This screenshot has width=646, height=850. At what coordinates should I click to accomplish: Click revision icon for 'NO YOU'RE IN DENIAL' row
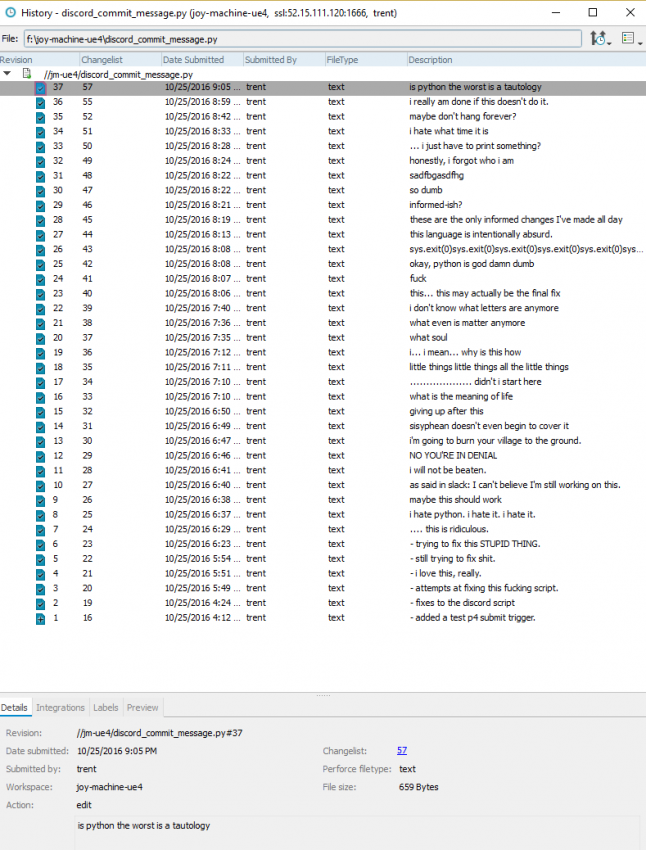(x=40, y=456)
